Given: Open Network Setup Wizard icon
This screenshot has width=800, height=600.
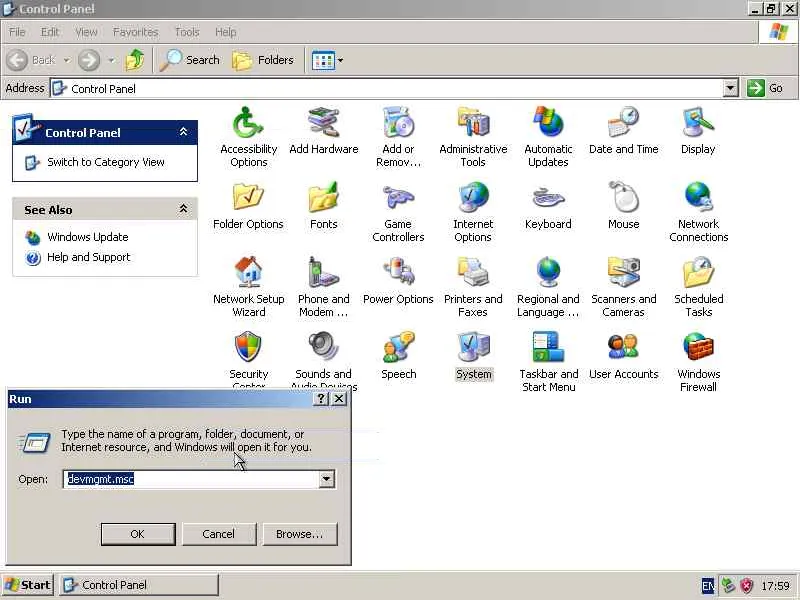Looking at the screenshot, I should (x=248, y=273).
